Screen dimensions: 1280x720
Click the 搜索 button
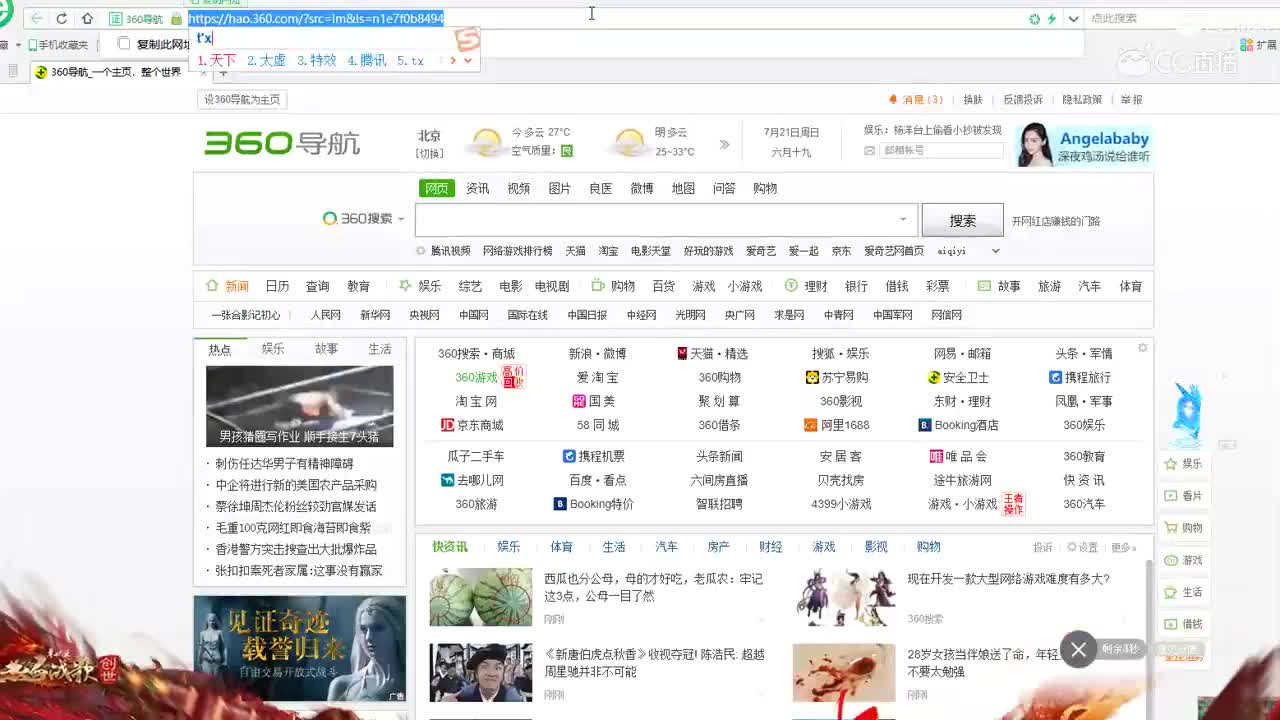pyautogui.click(x=963, y=220)
